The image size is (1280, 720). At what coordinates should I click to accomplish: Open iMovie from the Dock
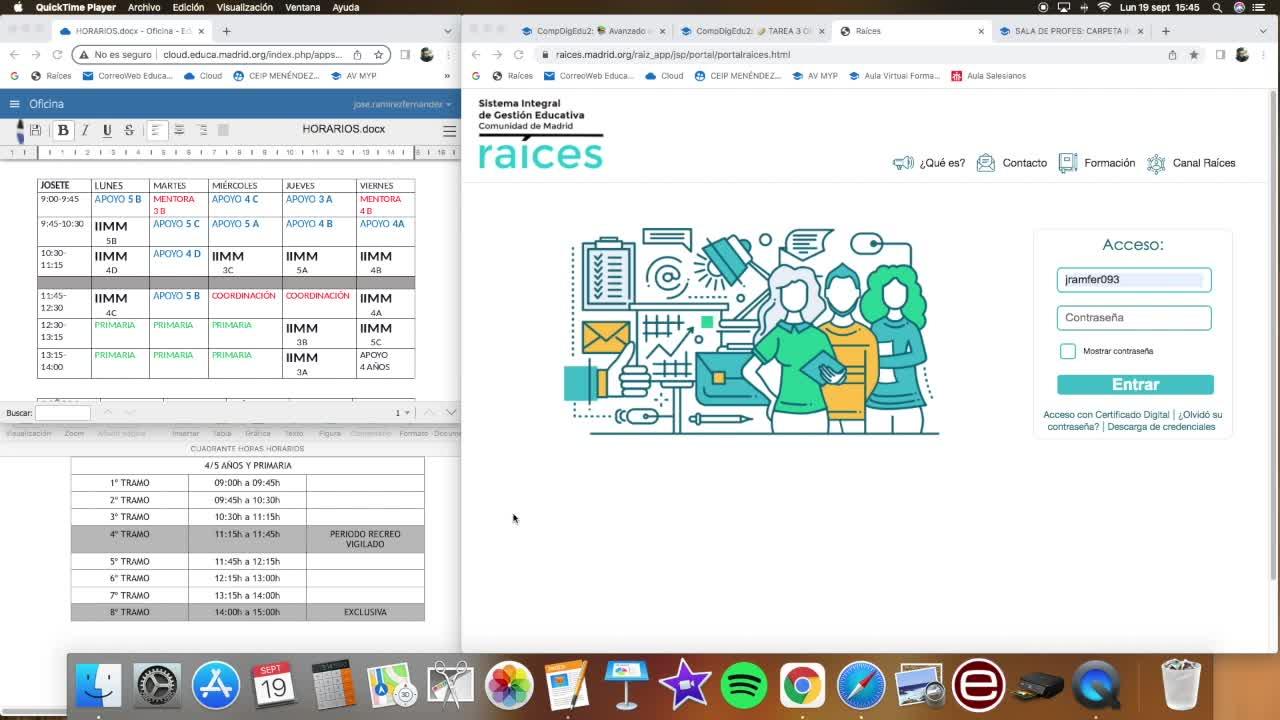coord(684,686)
